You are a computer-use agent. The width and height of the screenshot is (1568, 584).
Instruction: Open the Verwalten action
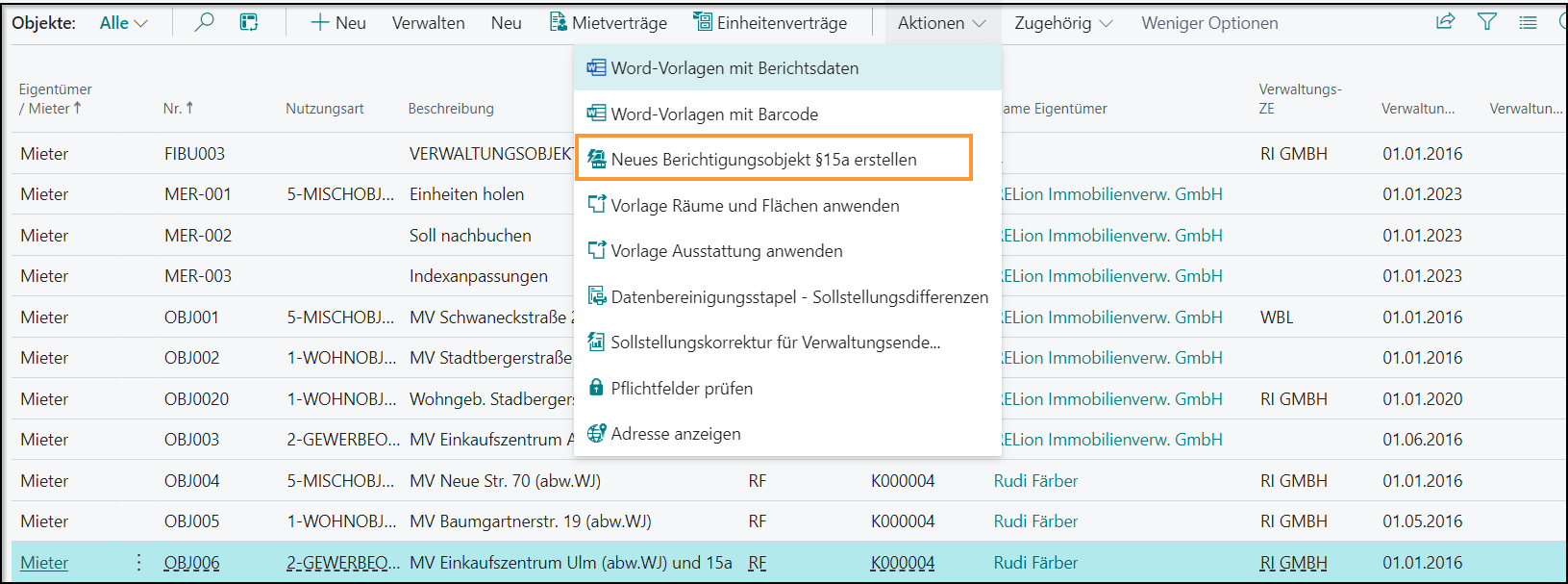coord(428,22)
